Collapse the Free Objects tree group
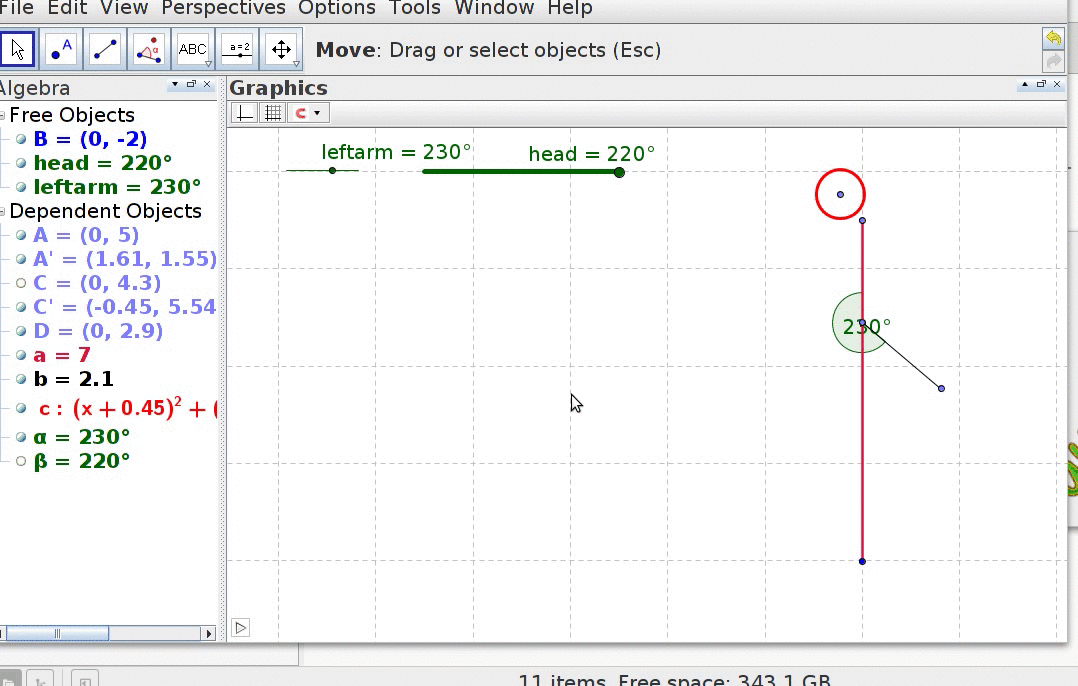 (x=4, y=115)
